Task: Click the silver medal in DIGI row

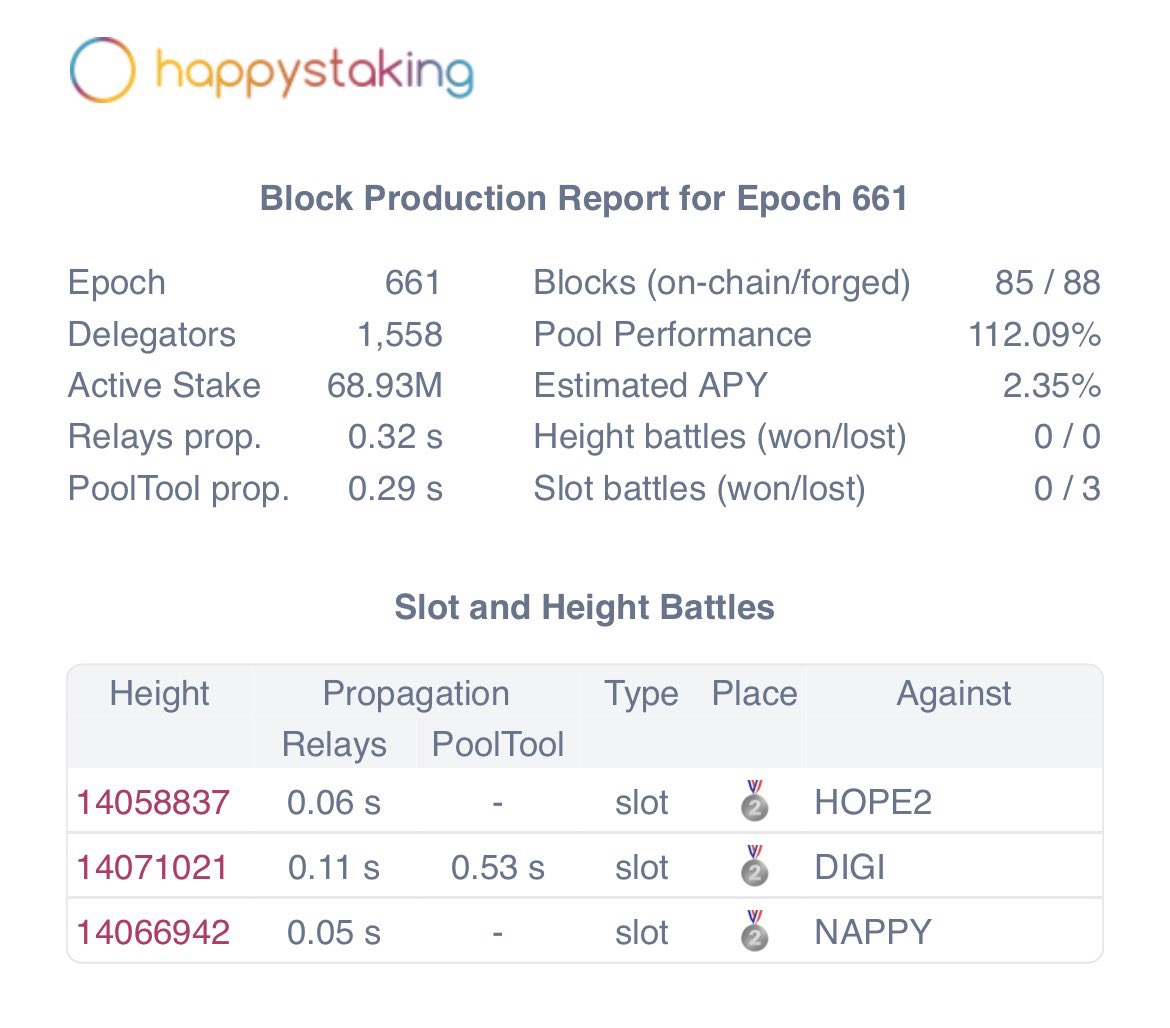Action: pos(754,865)
